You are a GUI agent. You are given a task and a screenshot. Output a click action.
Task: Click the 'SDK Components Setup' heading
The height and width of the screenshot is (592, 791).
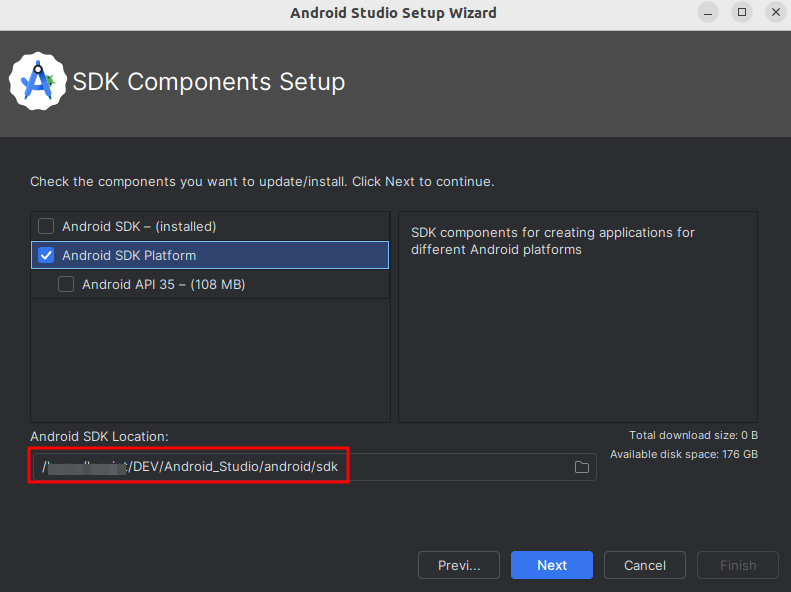coord(209,82)
